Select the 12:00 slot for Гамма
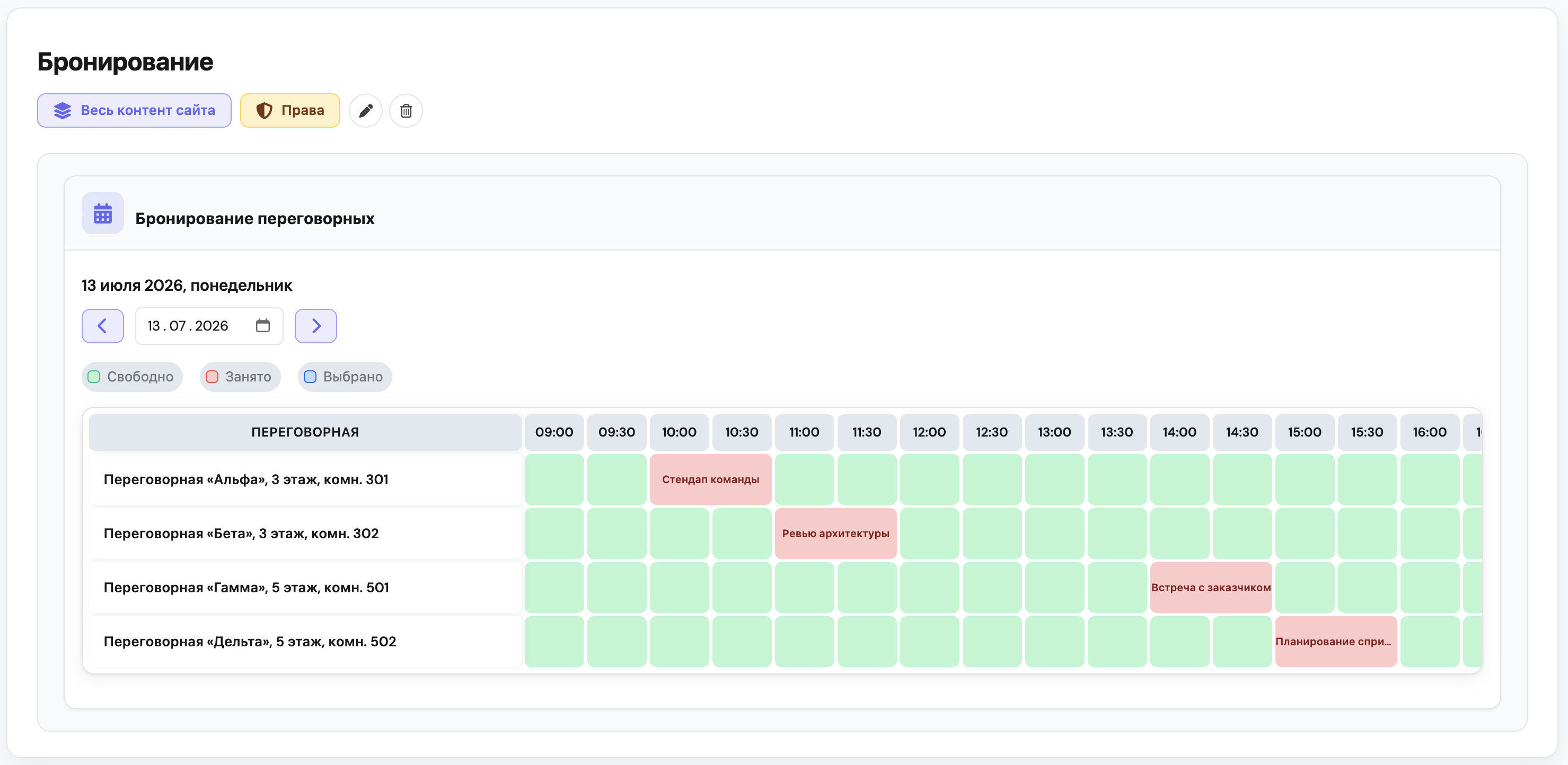1568x765 pixels. coord(929,588)
